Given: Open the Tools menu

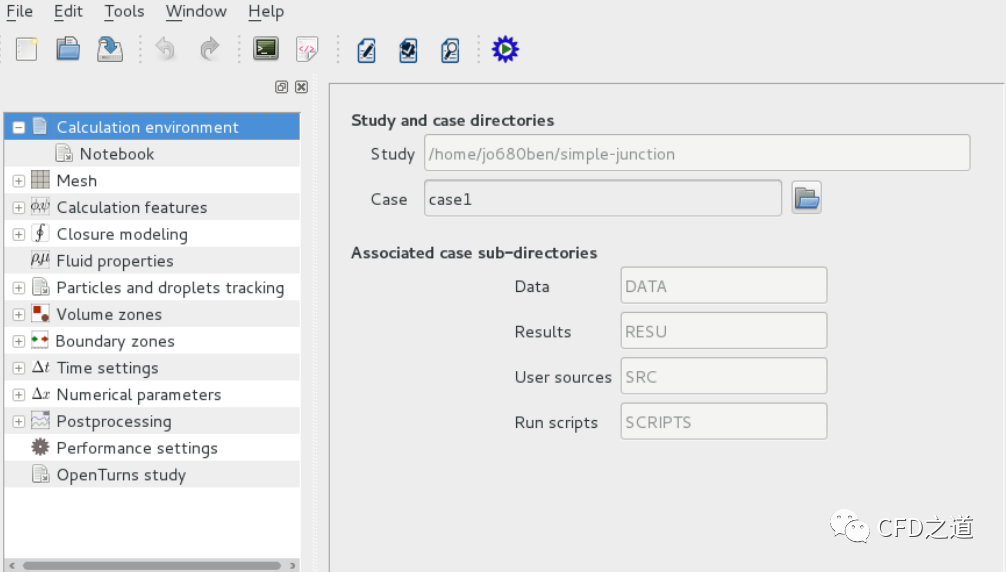Looking at the screenshot, I should pos(124,12).
